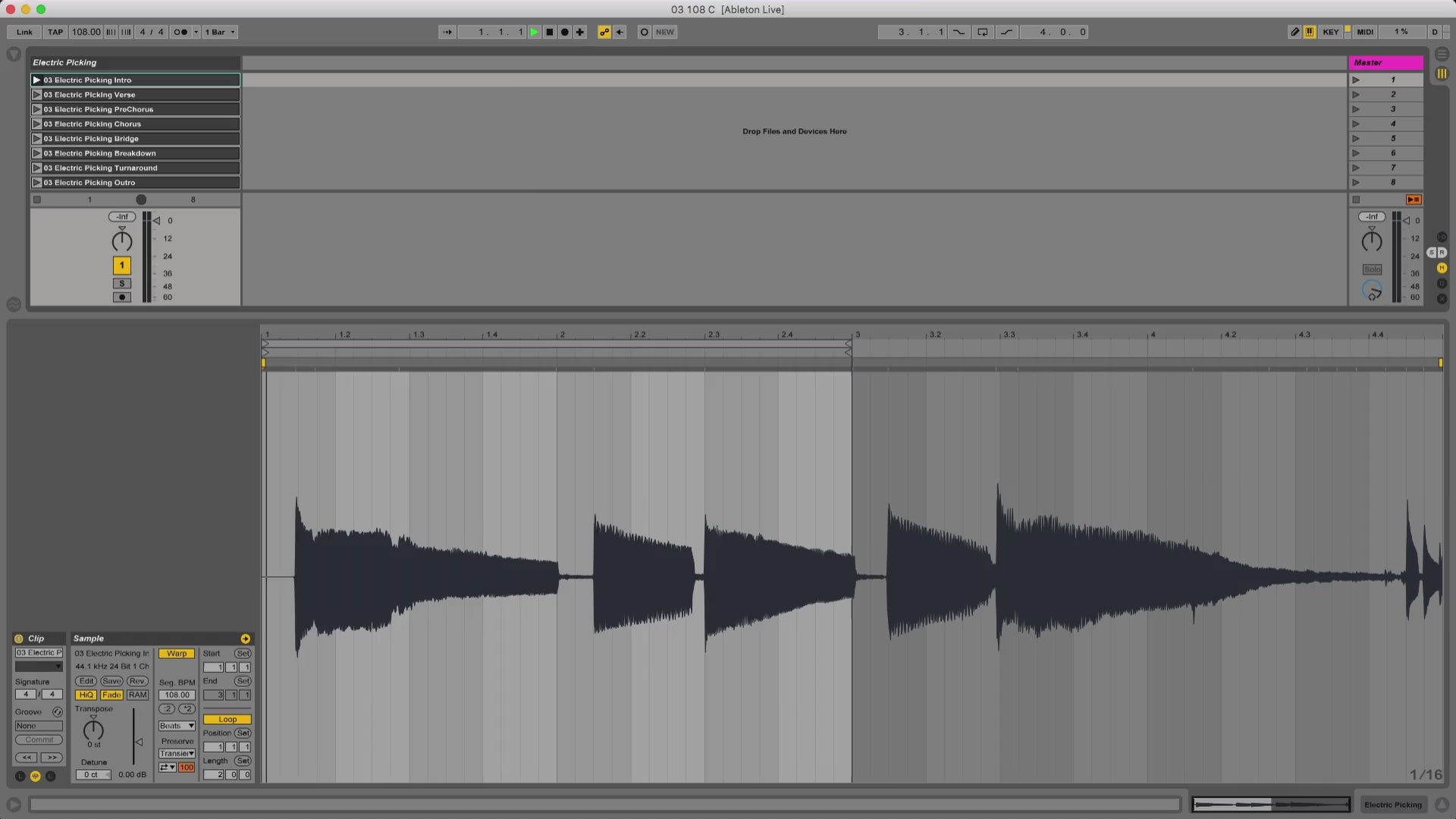The image size is (1456, 819).
Task: Toggle Automation Arm button
Action: 604,32
